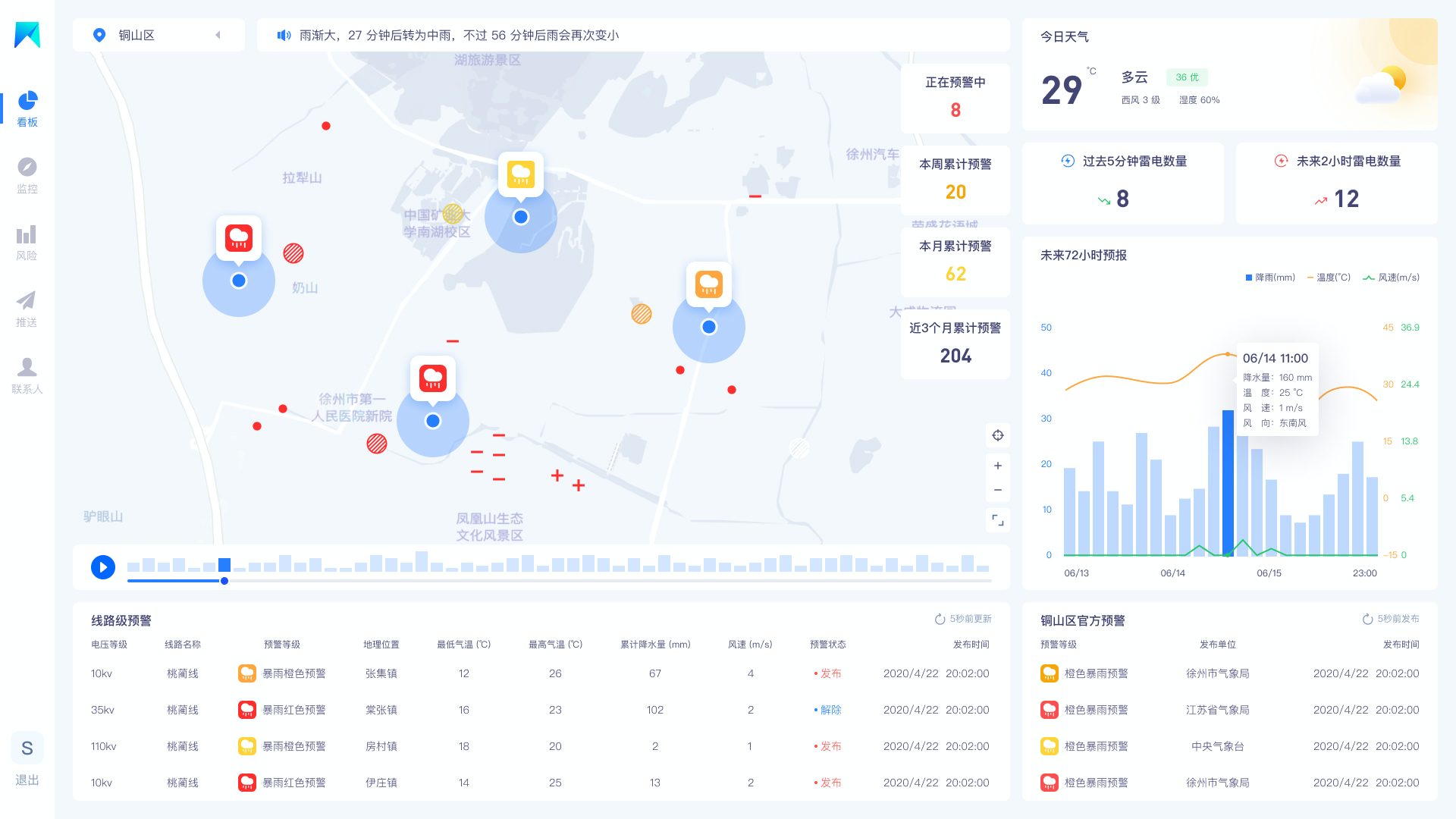The height and width of the screenshot is (819, 1456).
Task: Click the announcement speaker icon
Action: pyautogui.click(x=284, y=36)
